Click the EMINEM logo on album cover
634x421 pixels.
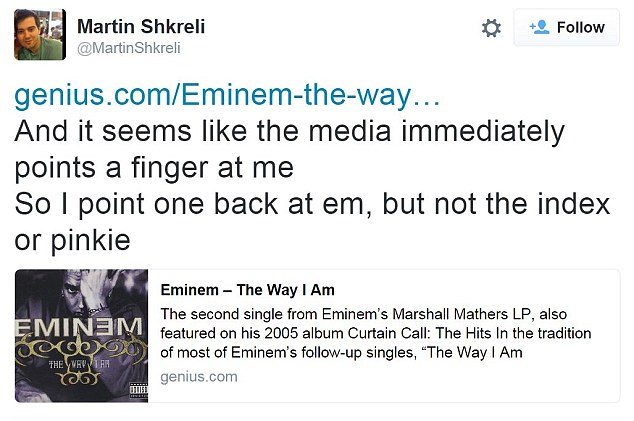(x=82, y=328)
